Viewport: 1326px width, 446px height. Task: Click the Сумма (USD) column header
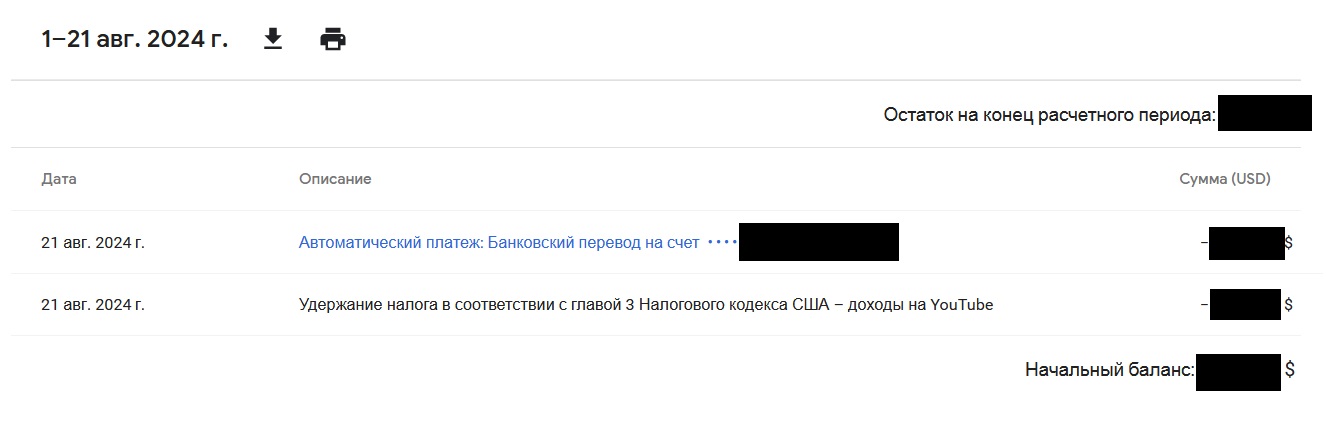click(1225, 179)
